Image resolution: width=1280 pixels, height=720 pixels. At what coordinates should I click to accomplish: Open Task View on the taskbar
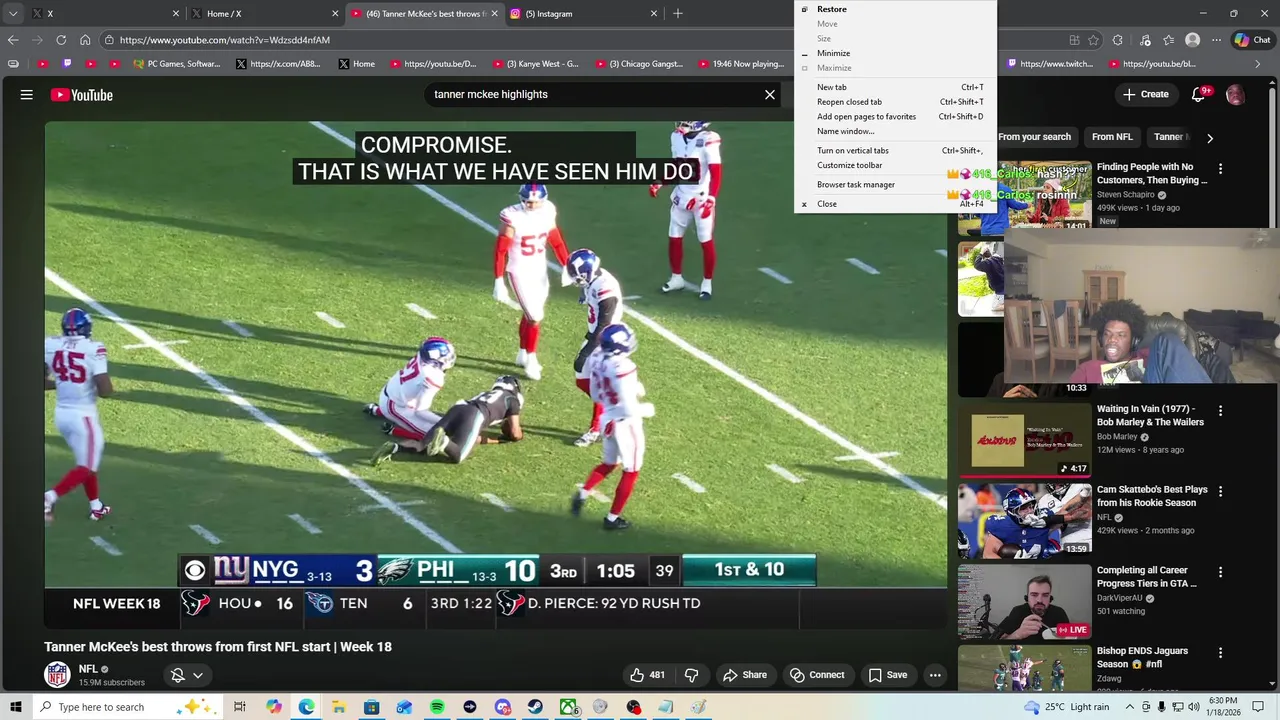[x=239, y=707]
